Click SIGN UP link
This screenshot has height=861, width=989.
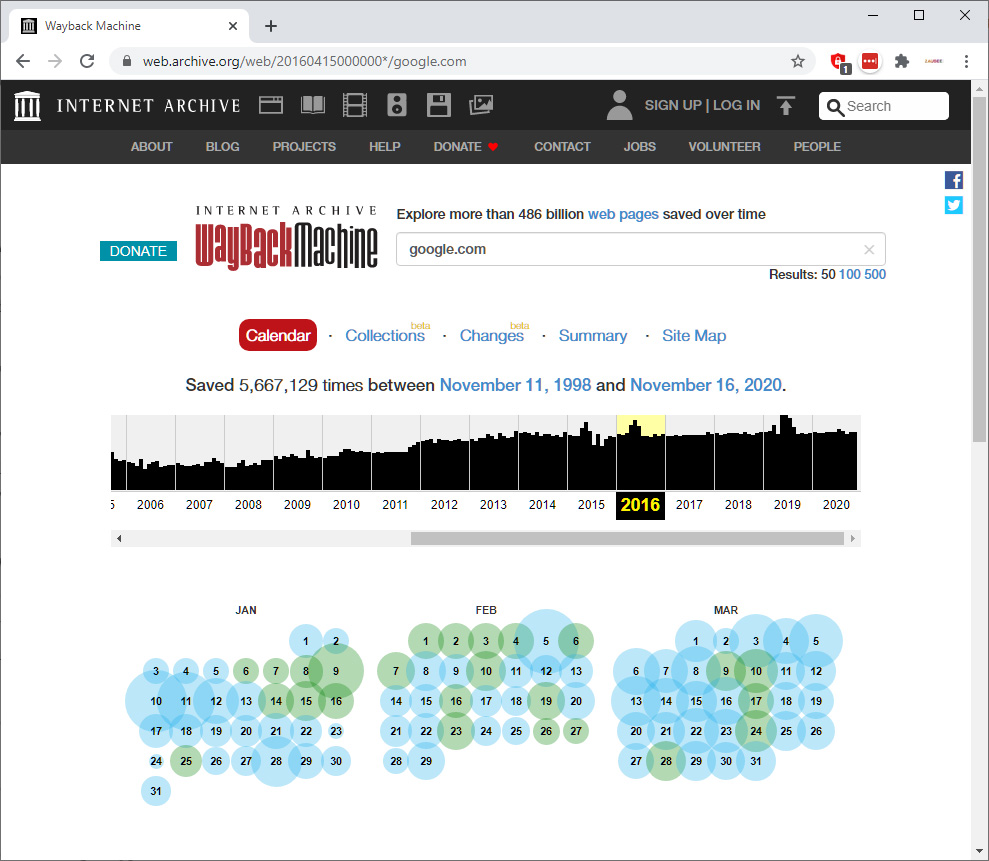tap(672, 105)
